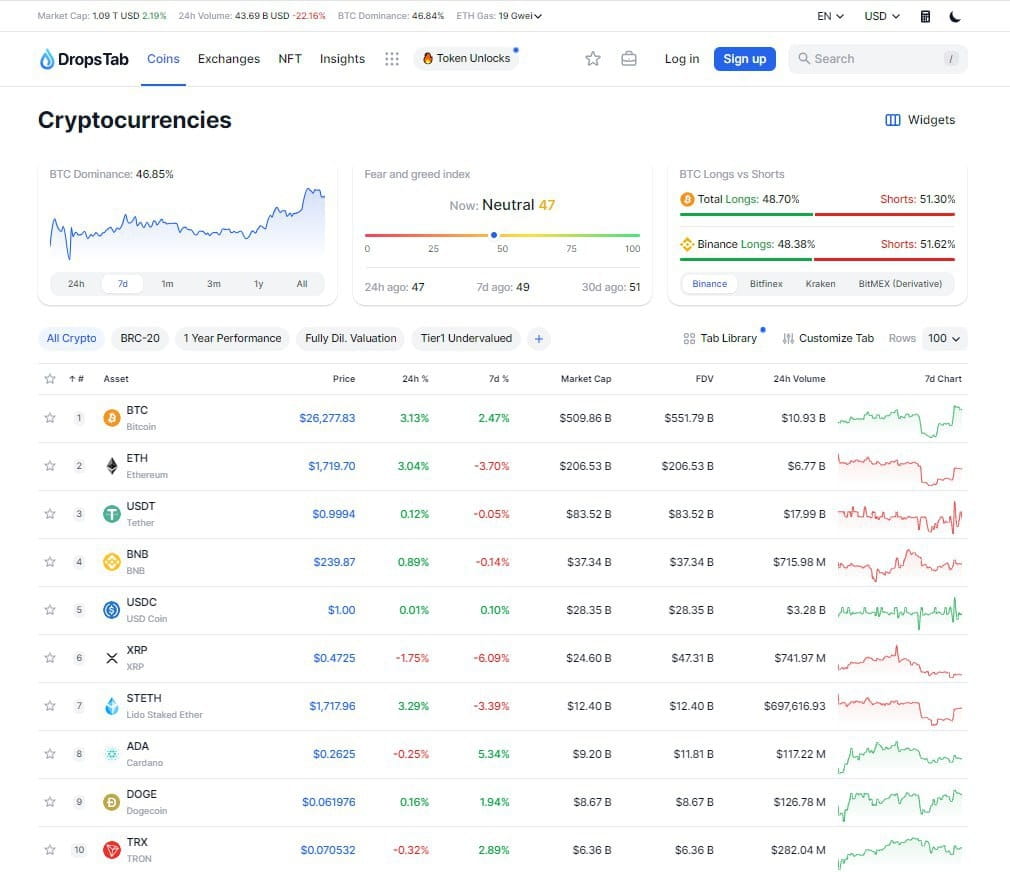Viewport: 1010px width, 872px height.
Task: Open Token Unlocks page
Action: click(467, 59)
